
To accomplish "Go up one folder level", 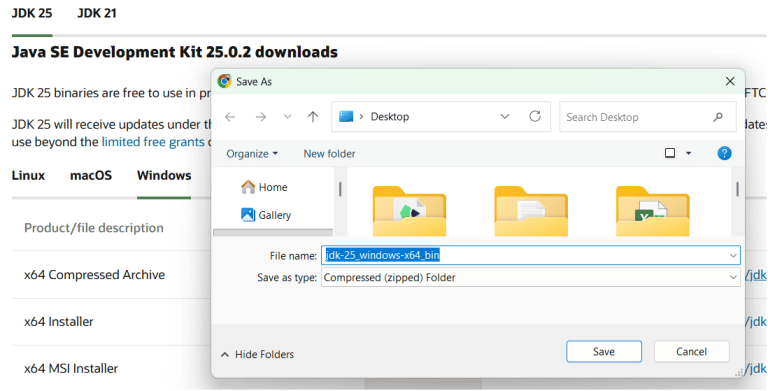I will [313, 117].
